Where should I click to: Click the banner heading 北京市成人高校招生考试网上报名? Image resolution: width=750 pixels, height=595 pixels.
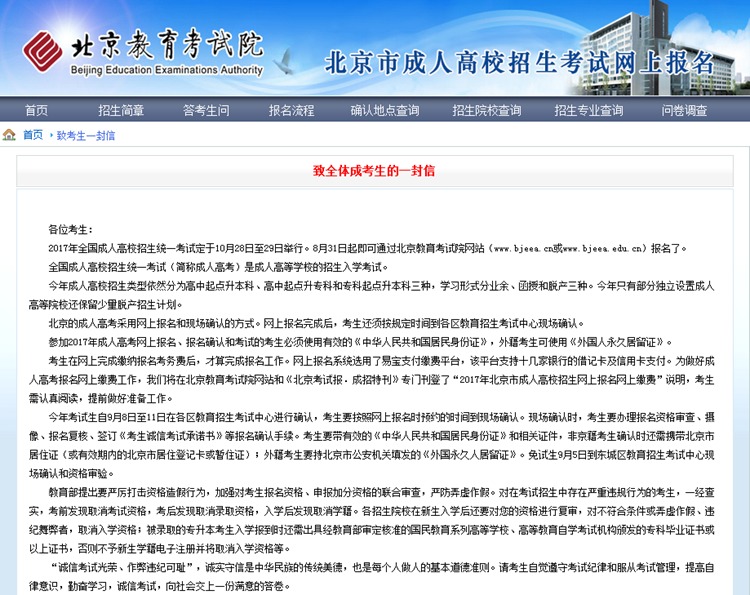520,61
